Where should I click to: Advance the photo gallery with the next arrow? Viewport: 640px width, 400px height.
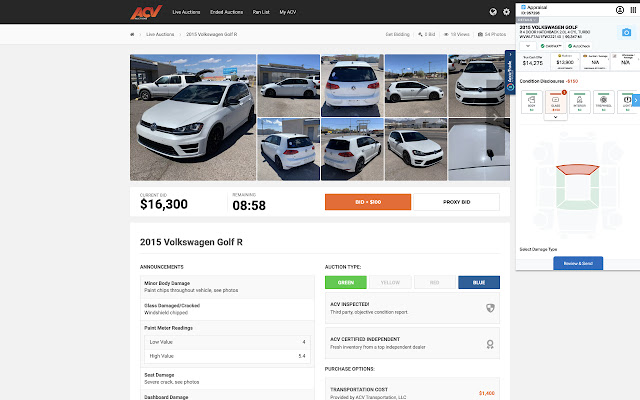pyautogui.click(x=495, y=118)
